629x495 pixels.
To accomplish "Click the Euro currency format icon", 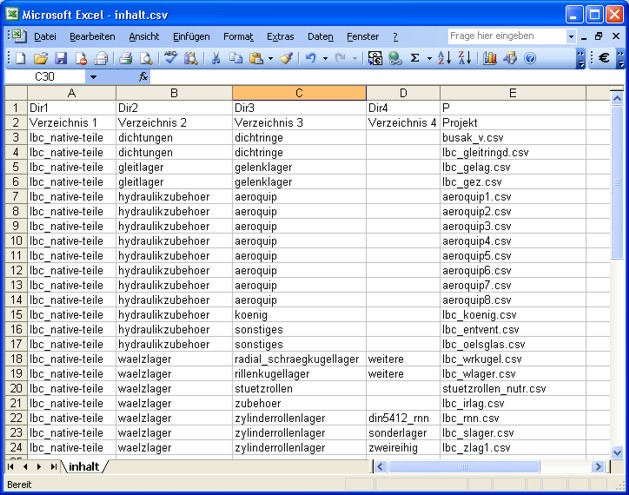I will 604,58.
